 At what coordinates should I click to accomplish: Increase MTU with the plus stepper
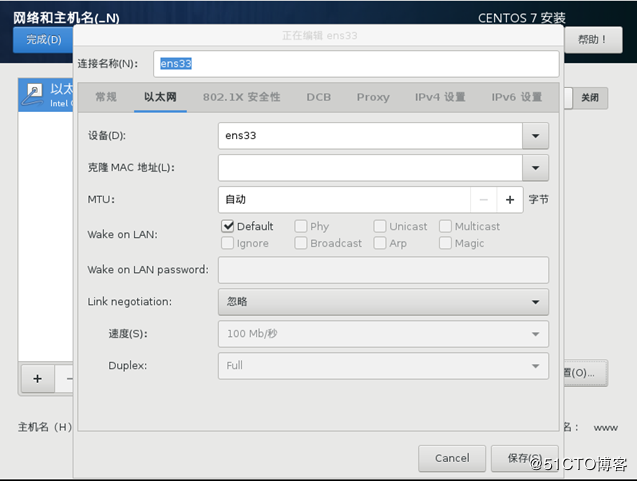point(509,199)
